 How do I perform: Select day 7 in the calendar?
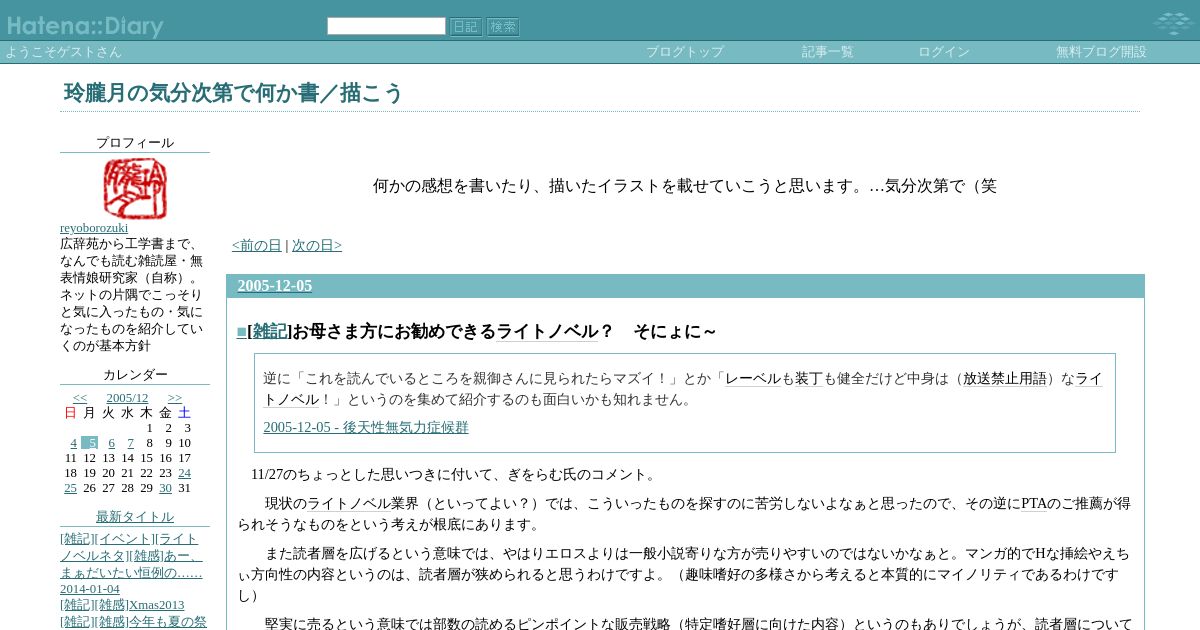(x=130, y=443)
